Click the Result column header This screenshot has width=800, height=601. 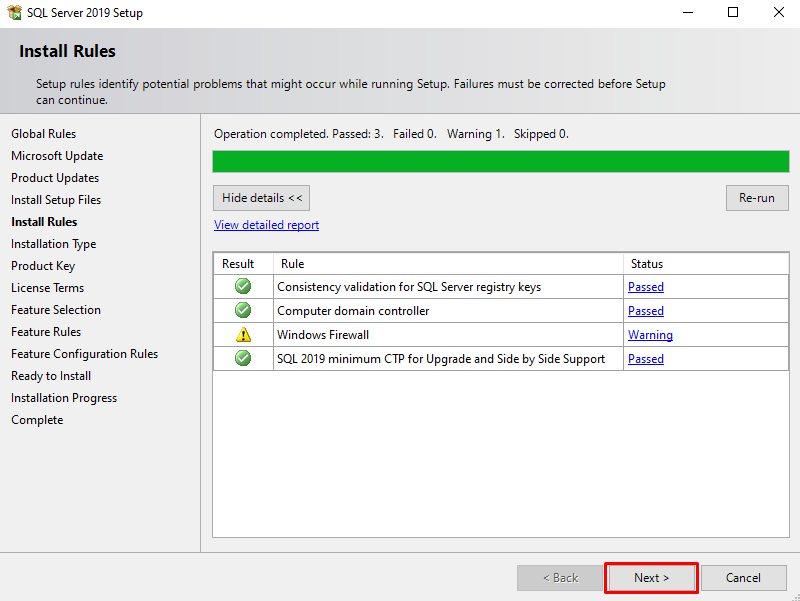(x=238, y=264)
